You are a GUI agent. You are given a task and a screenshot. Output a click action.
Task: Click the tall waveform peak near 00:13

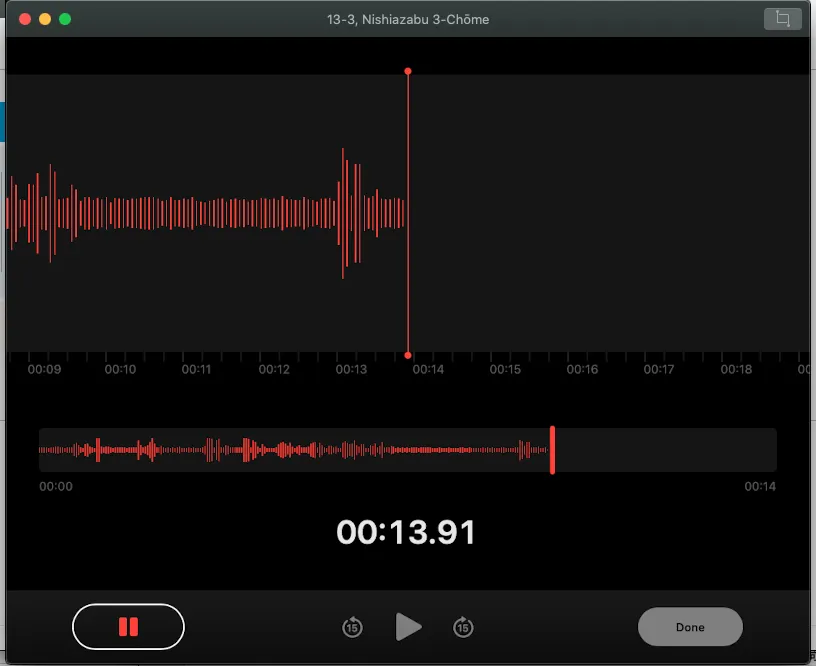click(x=344, y=212)
